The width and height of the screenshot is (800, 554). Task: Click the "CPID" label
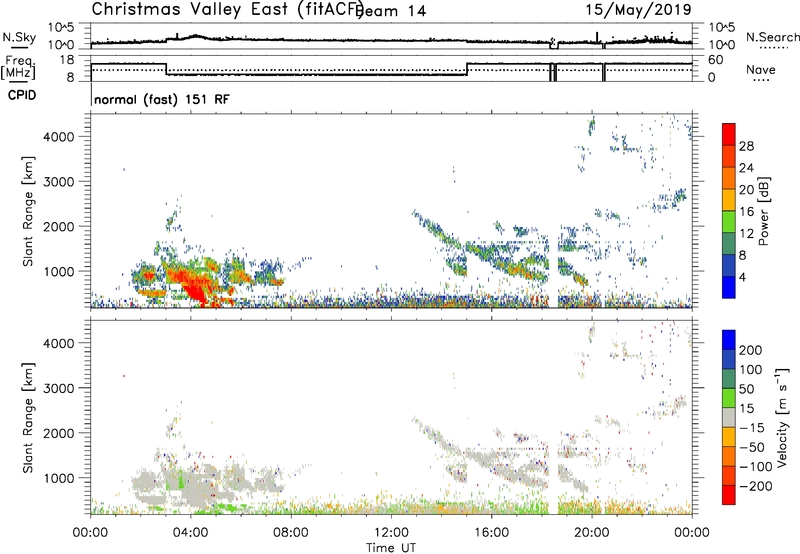(22, 95)
